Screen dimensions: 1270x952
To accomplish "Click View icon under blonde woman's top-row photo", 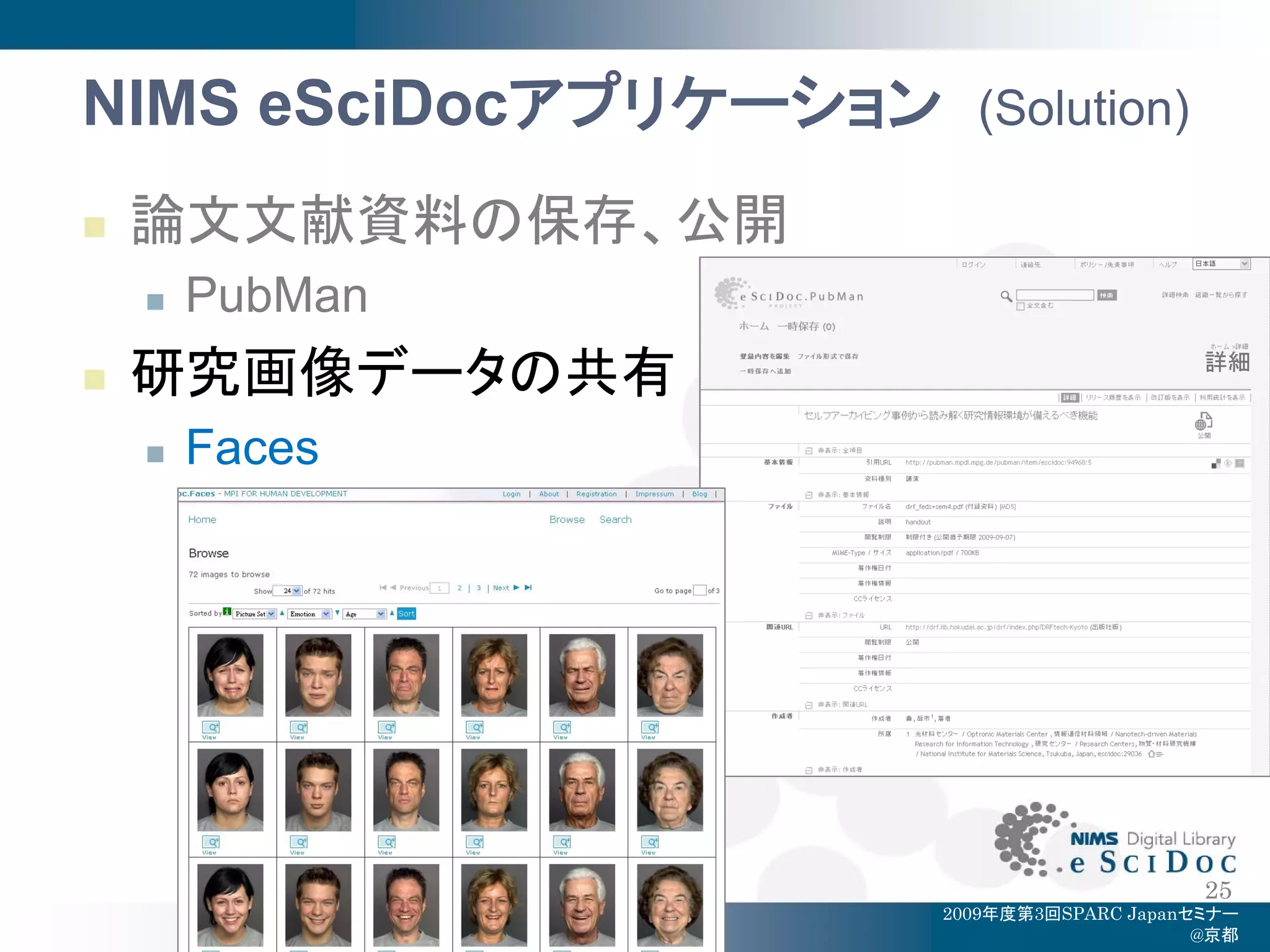I will coord(475,727).
